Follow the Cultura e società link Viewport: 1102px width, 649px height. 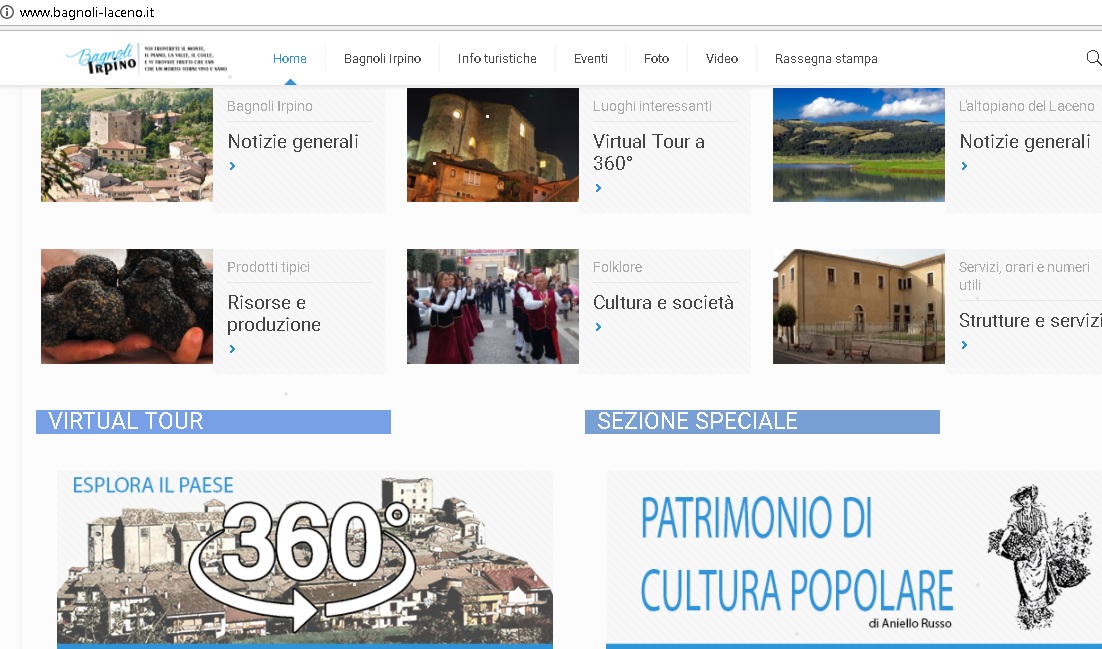[x=663, y=303]
